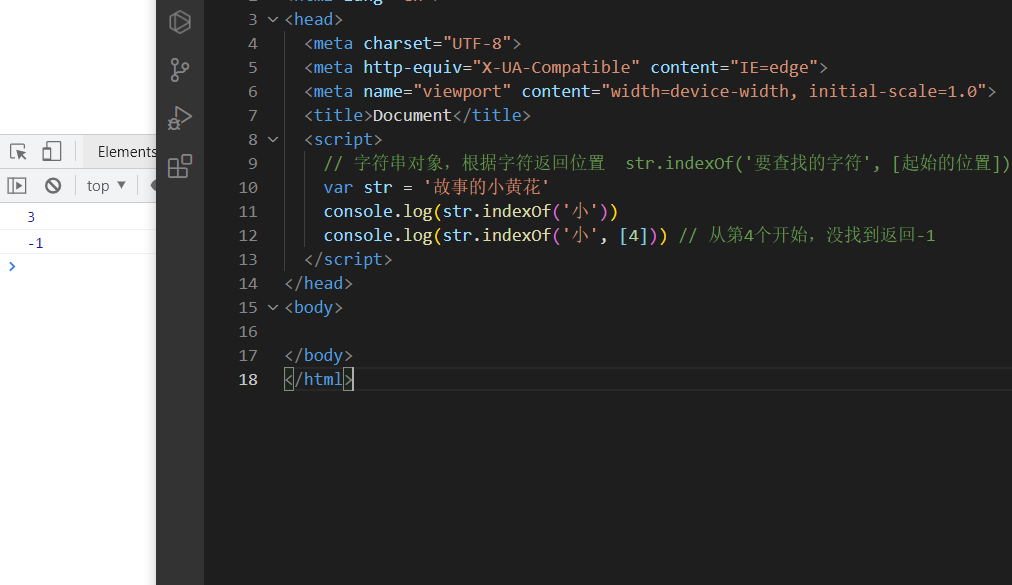This screenshot has width=1012, height=585.
Task: Click the Document title text
Action: (x=412, y=116)
